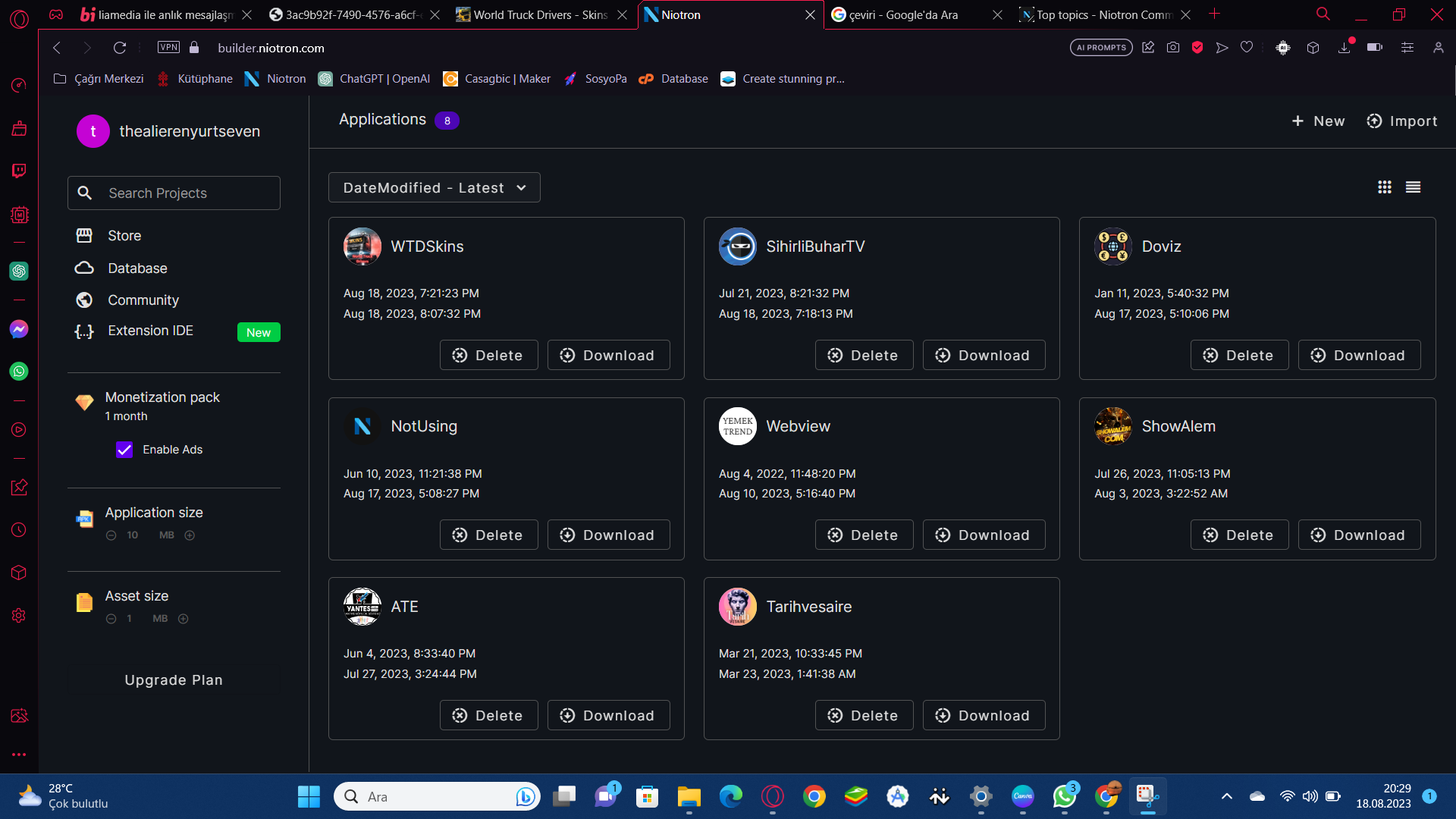Image resolution: width=1456 pixels, height=819 pixels.
Task: Open ChatGPT icon in Opera sidebar
Action: [19, 271]
